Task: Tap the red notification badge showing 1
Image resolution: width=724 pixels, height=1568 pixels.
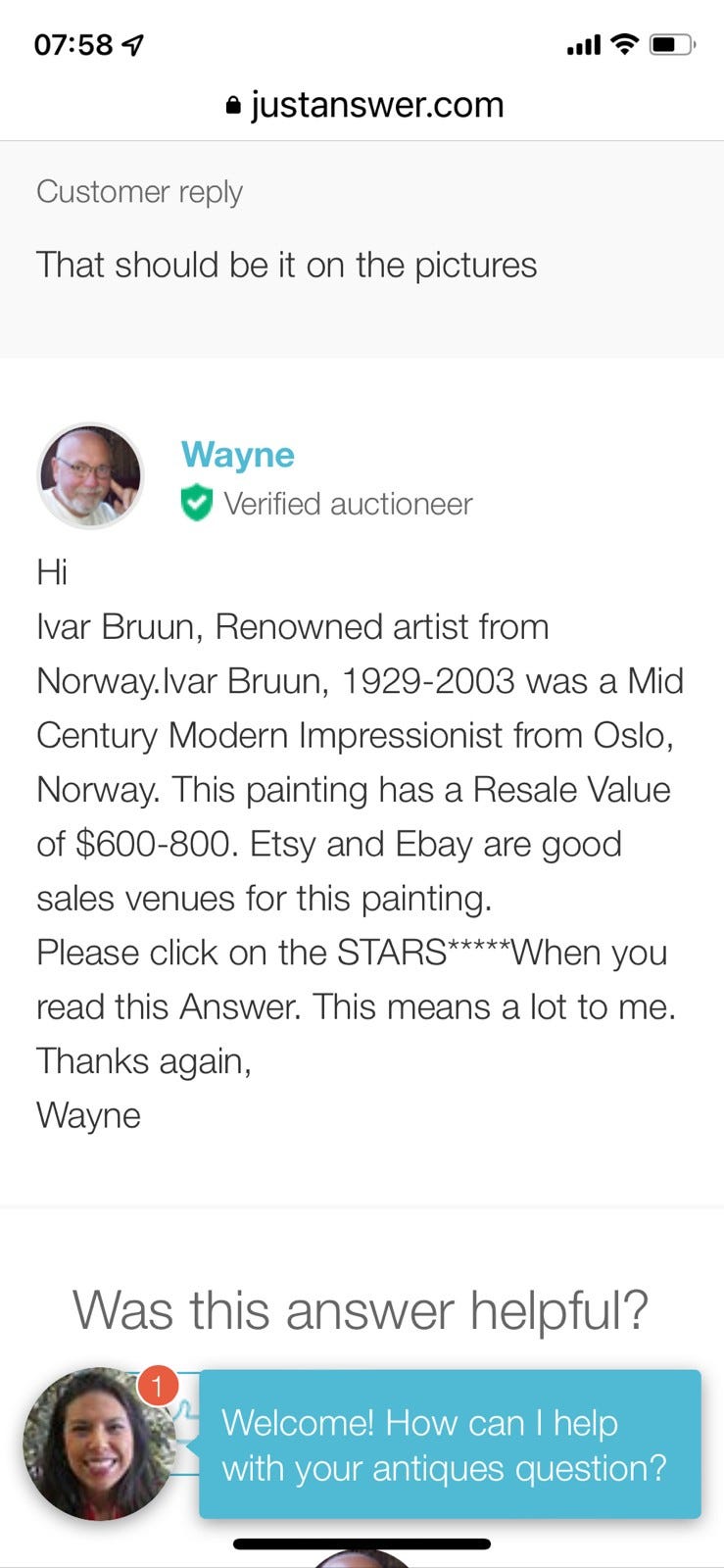Action: (x=157, y=1386)
